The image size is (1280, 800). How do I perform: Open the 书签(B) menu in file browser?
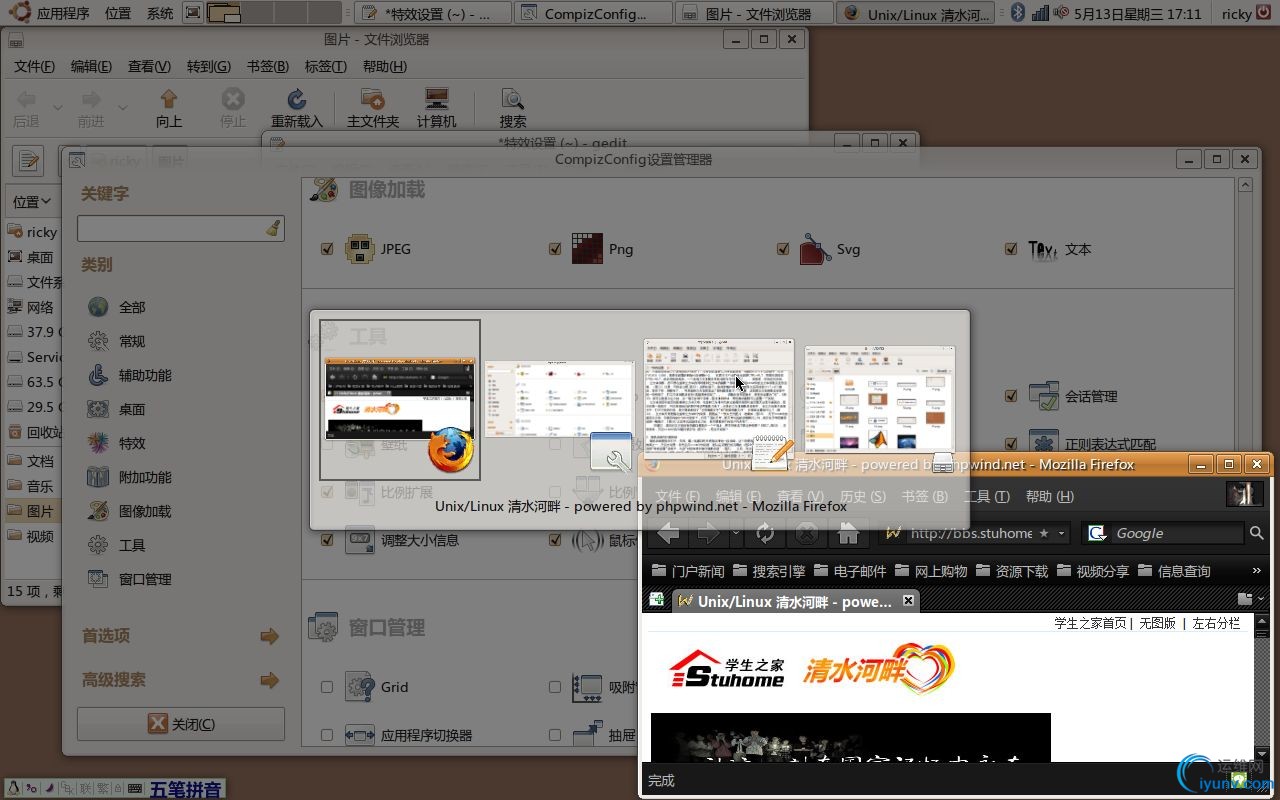[267, 66]
